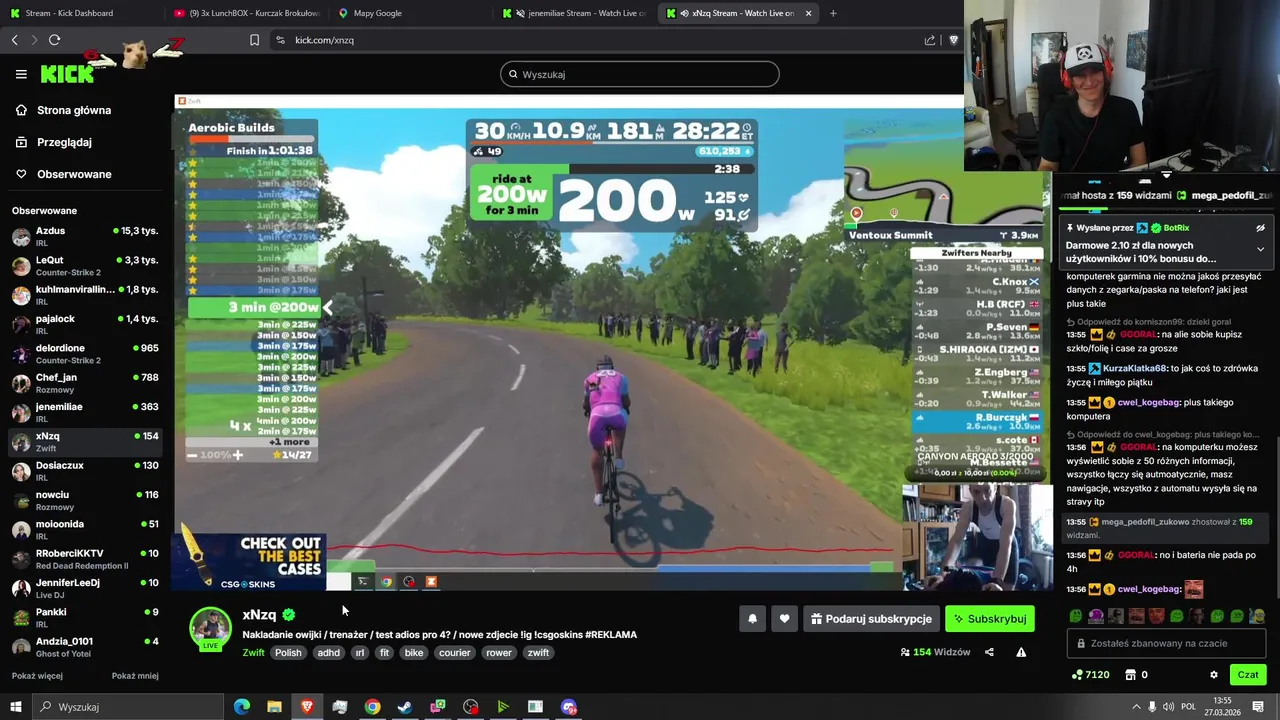Image resolution: width=1280 pixels, height=720 pixels.
Task: Go back in the browser
Action: (14, 40)
